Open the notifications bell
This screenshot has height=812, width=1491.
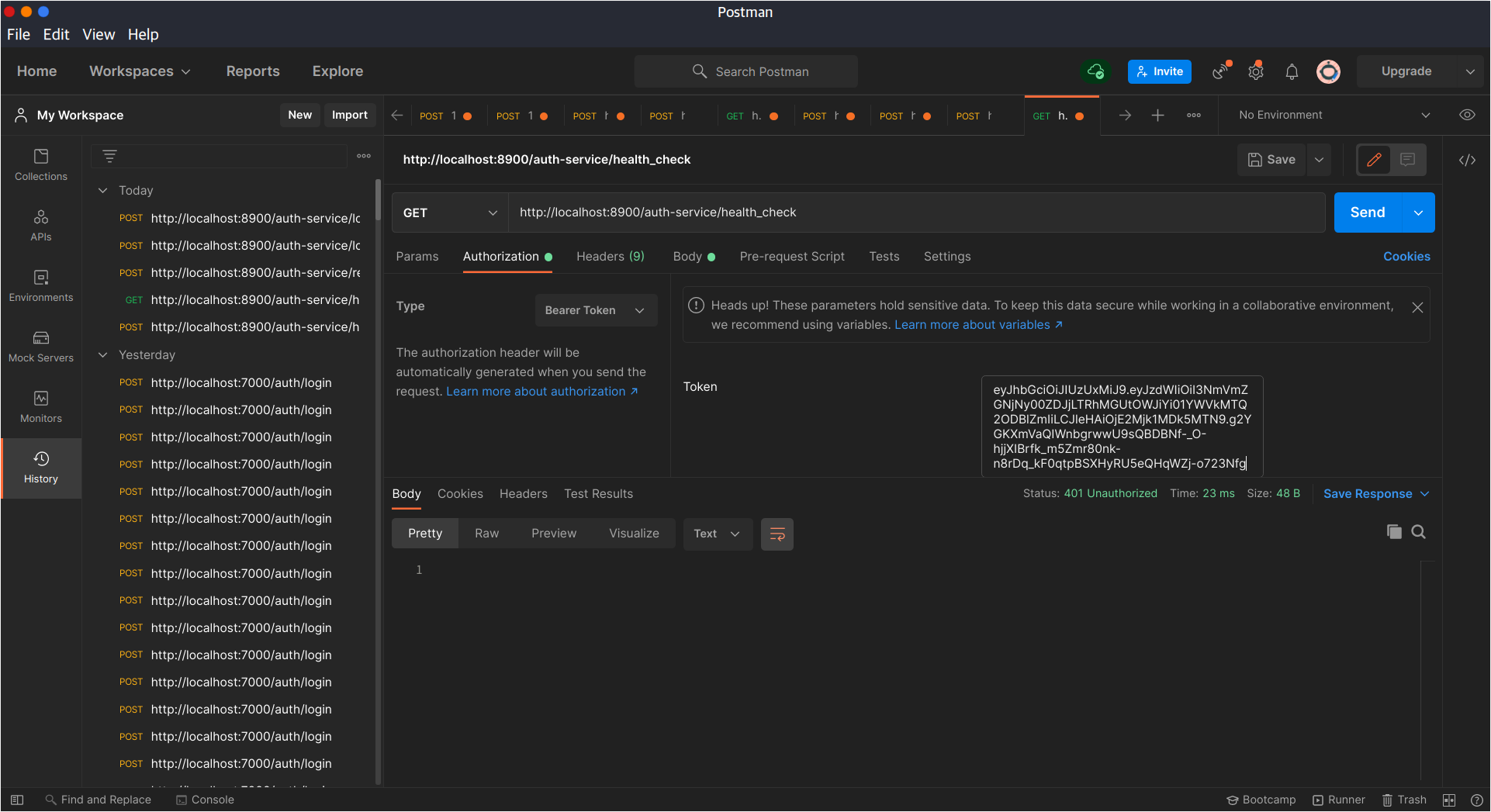[x=1292, y=71]
